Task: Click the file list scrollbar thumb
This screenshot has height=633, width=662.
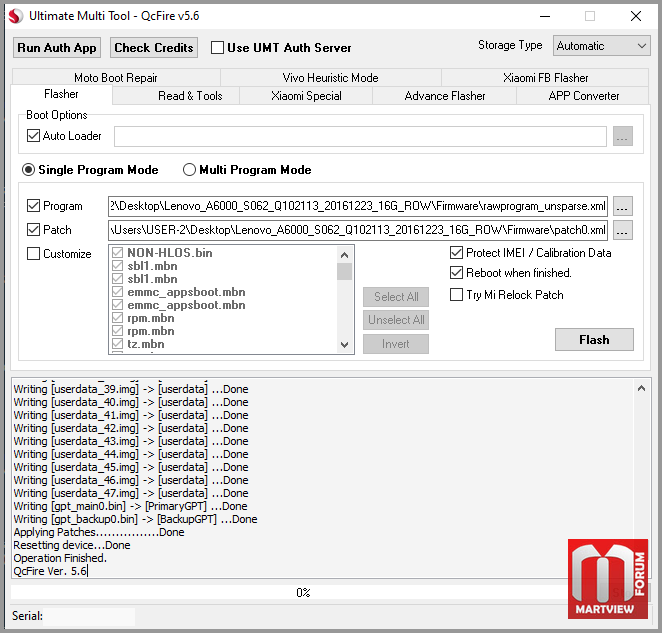Action: tap(345, 271)
